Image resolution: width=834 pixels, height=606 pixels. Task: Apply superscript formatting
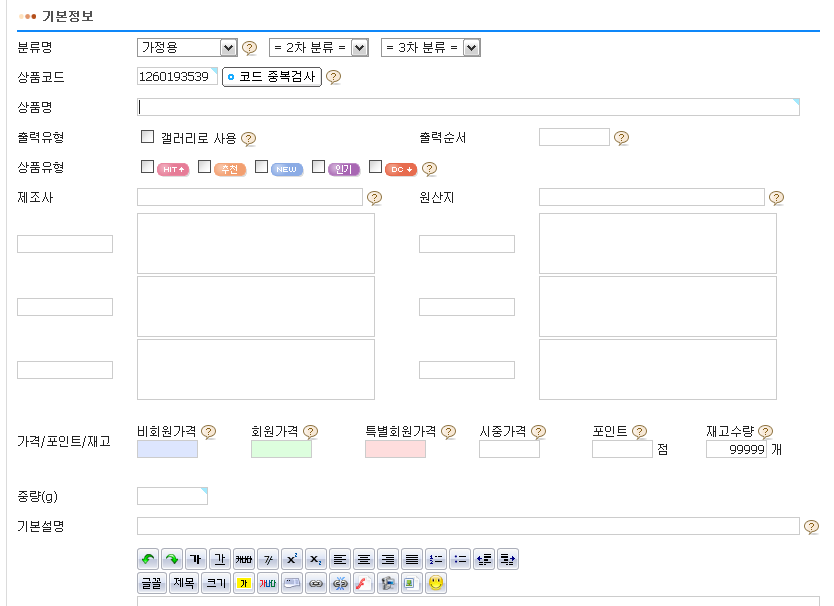pyautogui.click(x=291, y=560)
